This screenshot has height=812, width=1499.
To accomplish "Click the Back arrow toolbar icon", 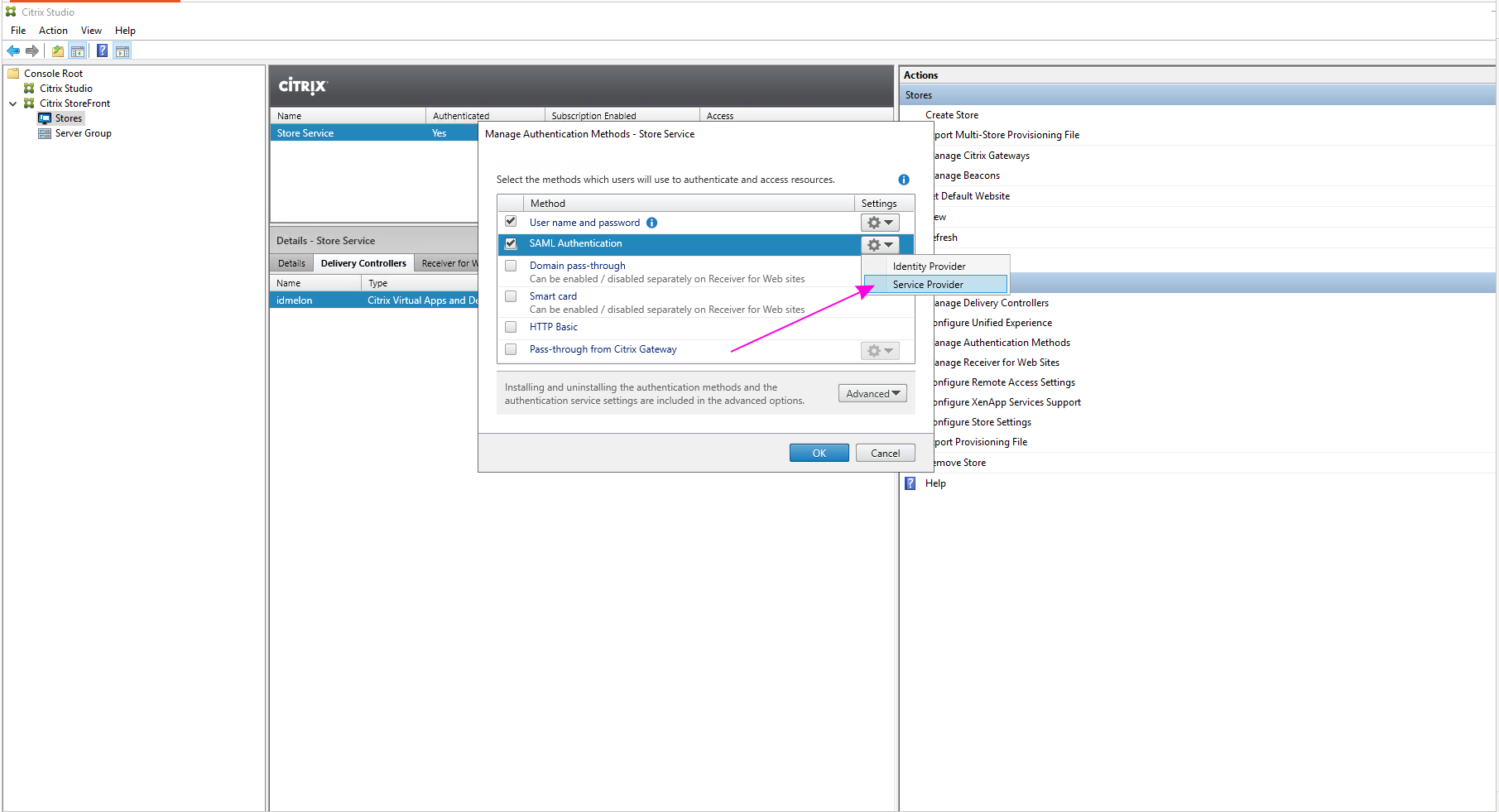I will point(13,51).
